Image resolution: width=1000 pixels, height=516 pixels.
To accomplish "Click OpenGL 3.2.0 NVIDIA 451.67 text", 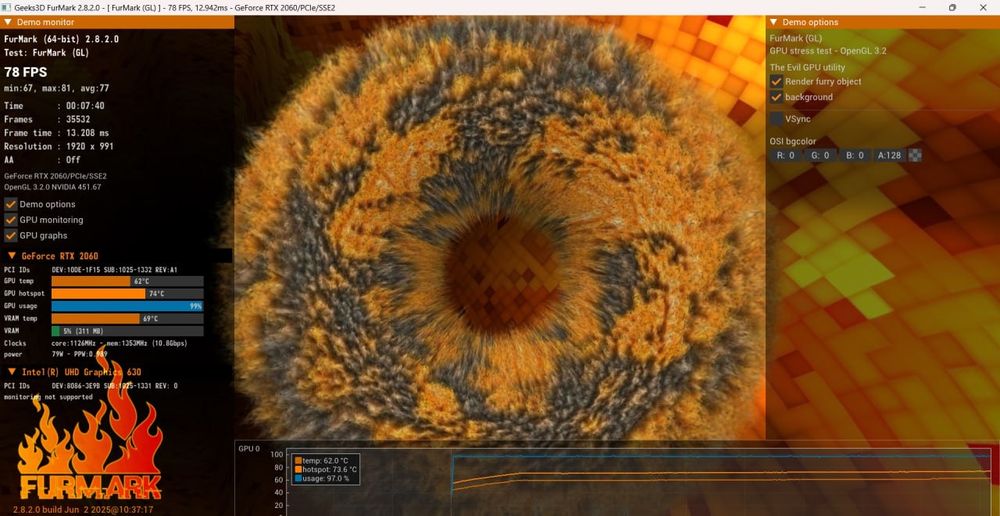I will pos(52,188).
